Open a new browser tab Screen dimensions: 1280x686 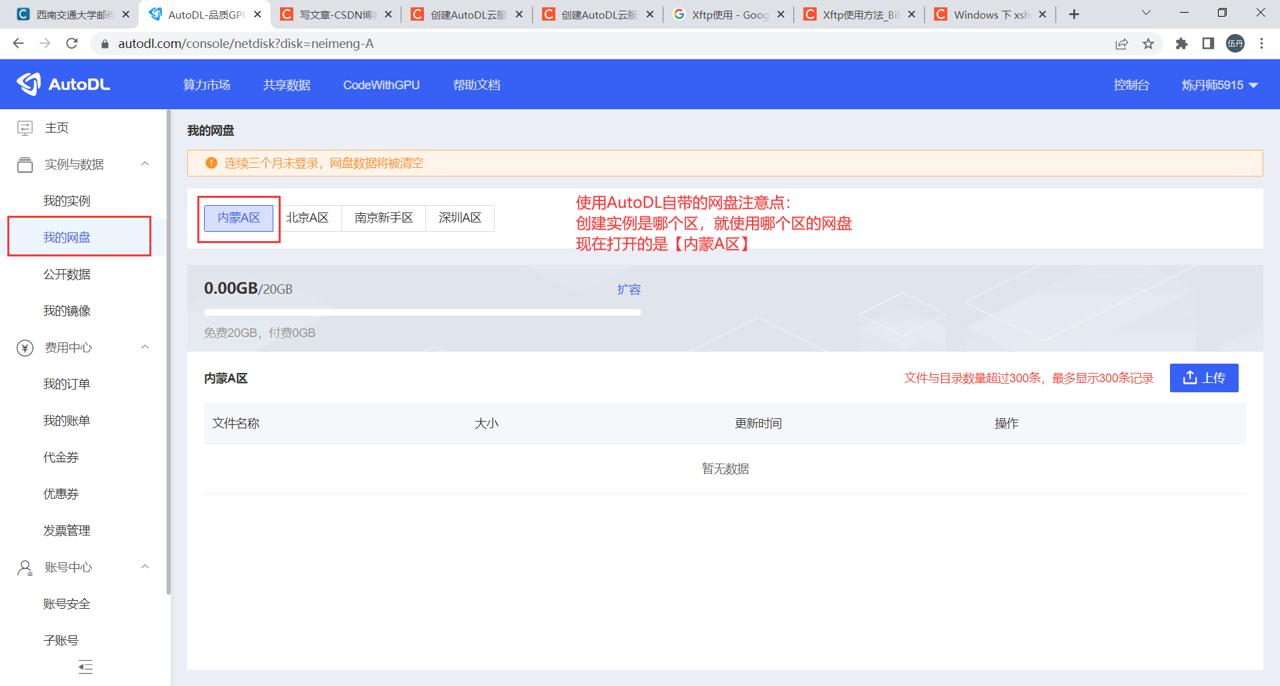pos(1074,14)
